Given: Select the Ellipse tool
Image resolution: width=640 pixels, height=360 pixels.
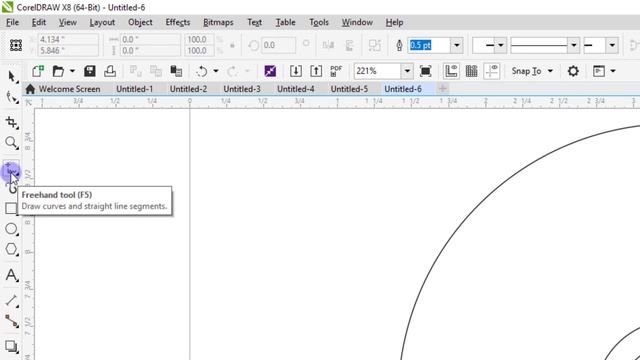Looking at the screenshot, I should pos(11,229).
